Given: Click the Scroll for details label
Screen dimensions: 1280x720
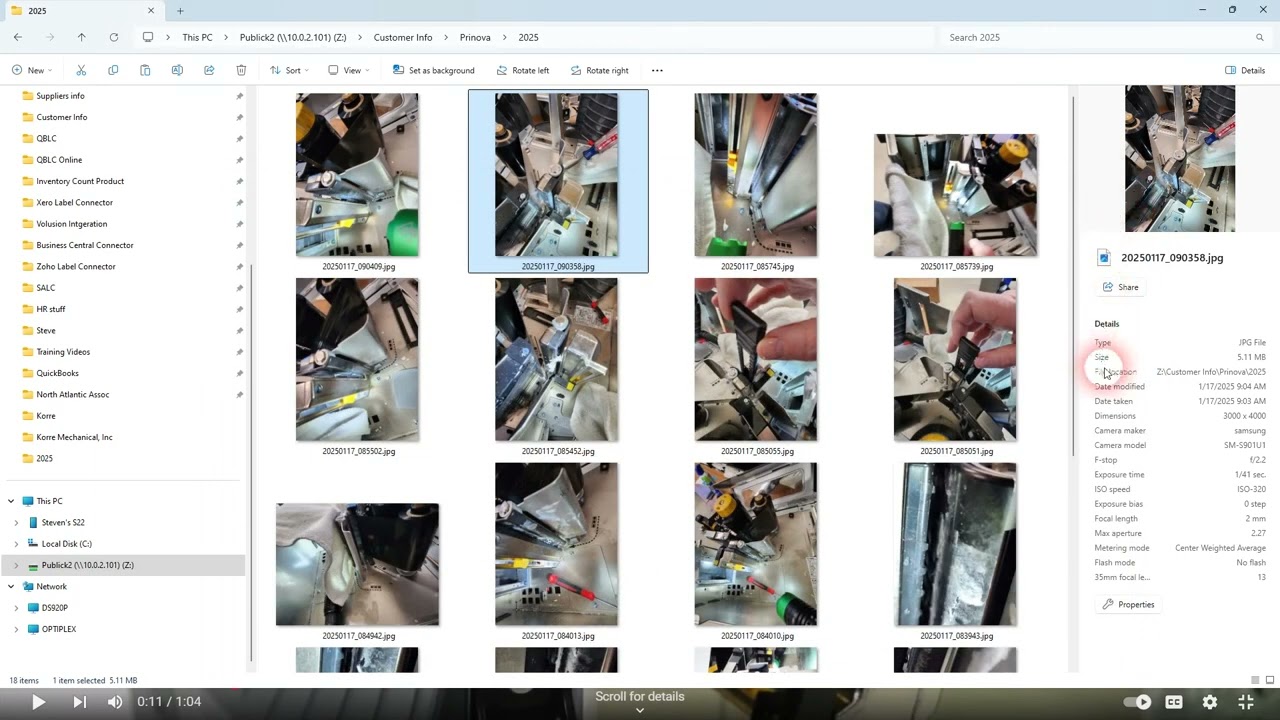Looking at the screenshot, I should [640, 697].
